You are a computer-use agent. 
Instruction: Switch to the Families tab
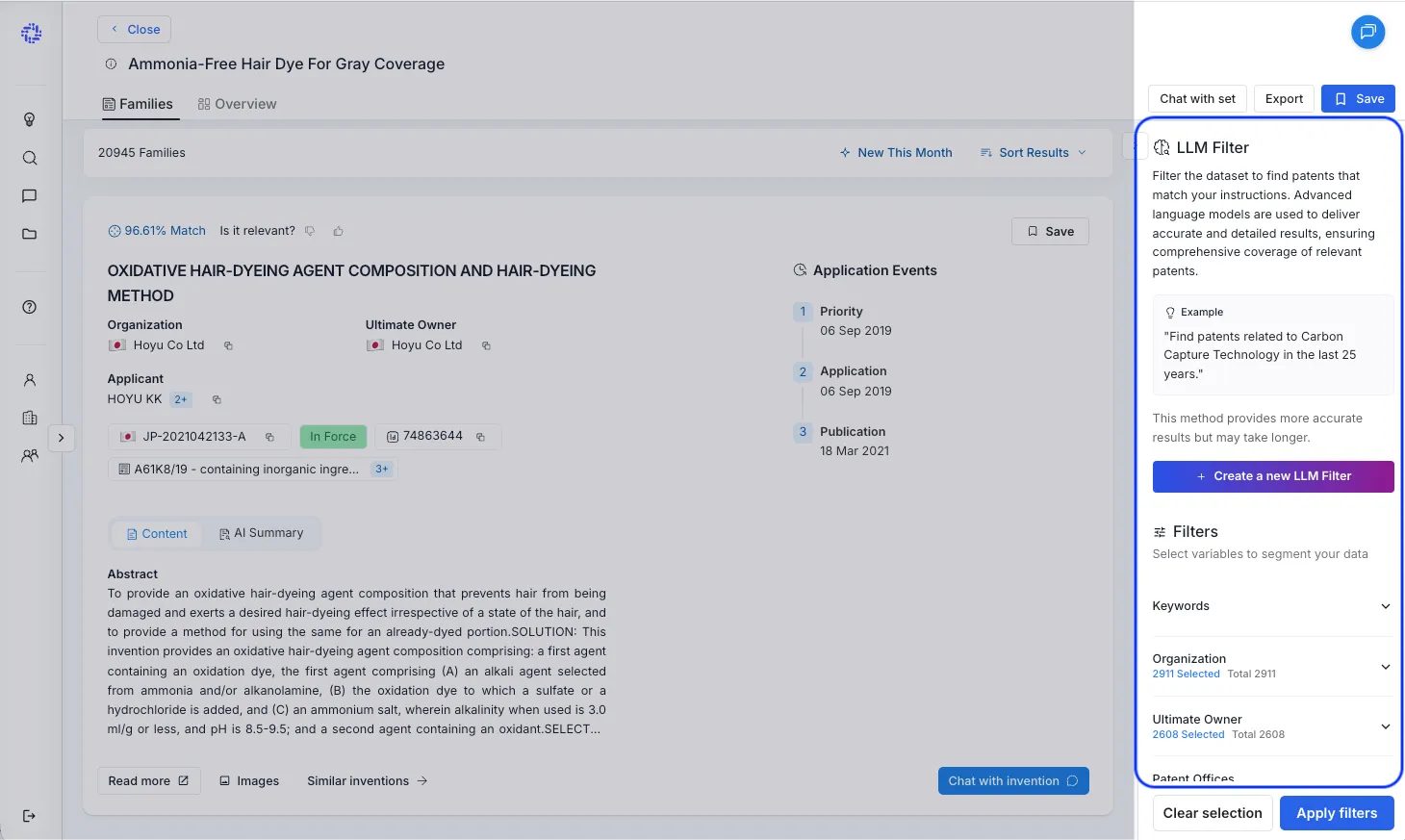click(138, 104)
